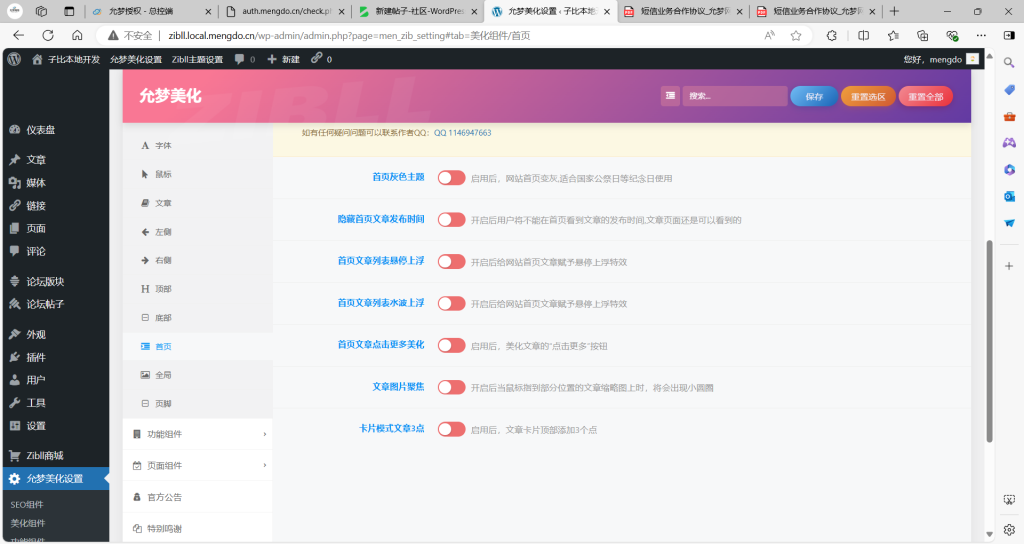Enable the 首页灰色主题 toggle
The width and height of the screenshot is (1024, 544).
[451, 178]
